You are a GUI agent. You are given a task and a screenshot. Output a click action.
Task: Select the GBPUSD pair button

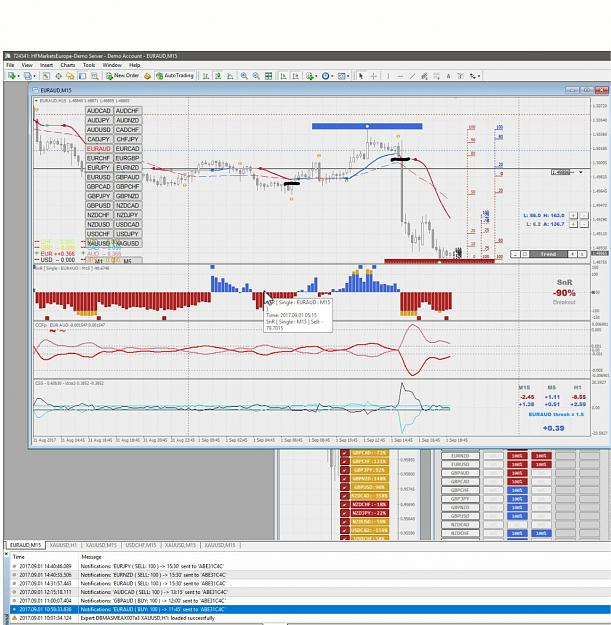point(99,205)
